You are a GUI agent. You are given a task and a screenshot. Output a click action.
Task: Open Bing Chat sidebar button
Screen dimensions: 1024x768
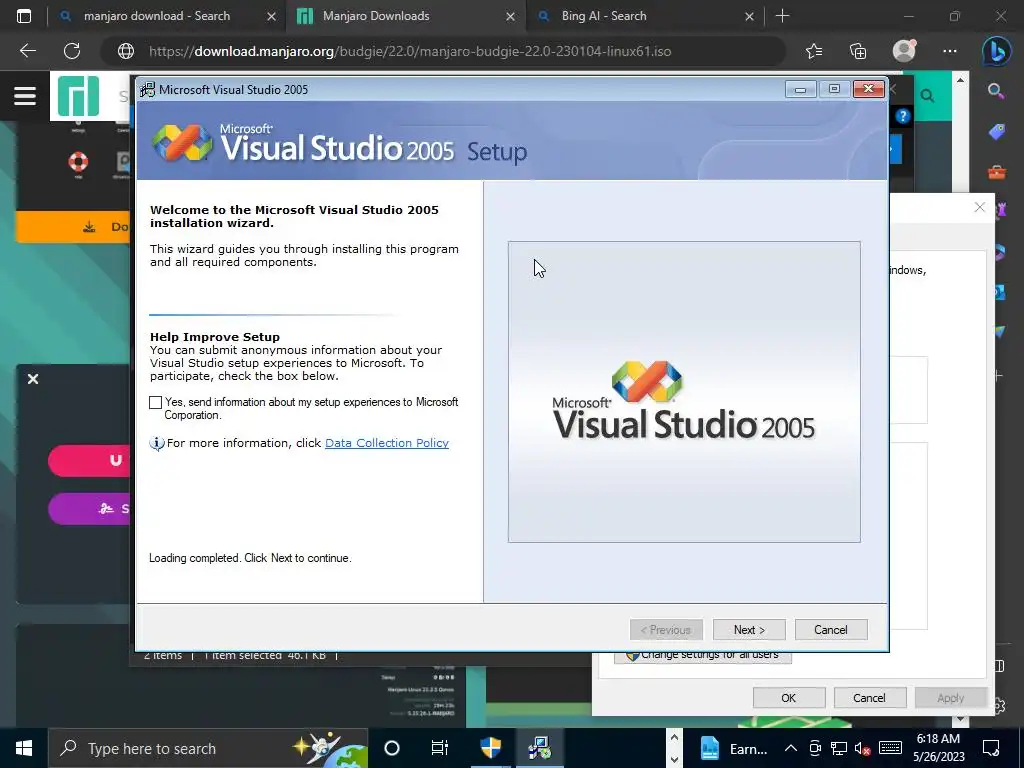coord(997,51)
